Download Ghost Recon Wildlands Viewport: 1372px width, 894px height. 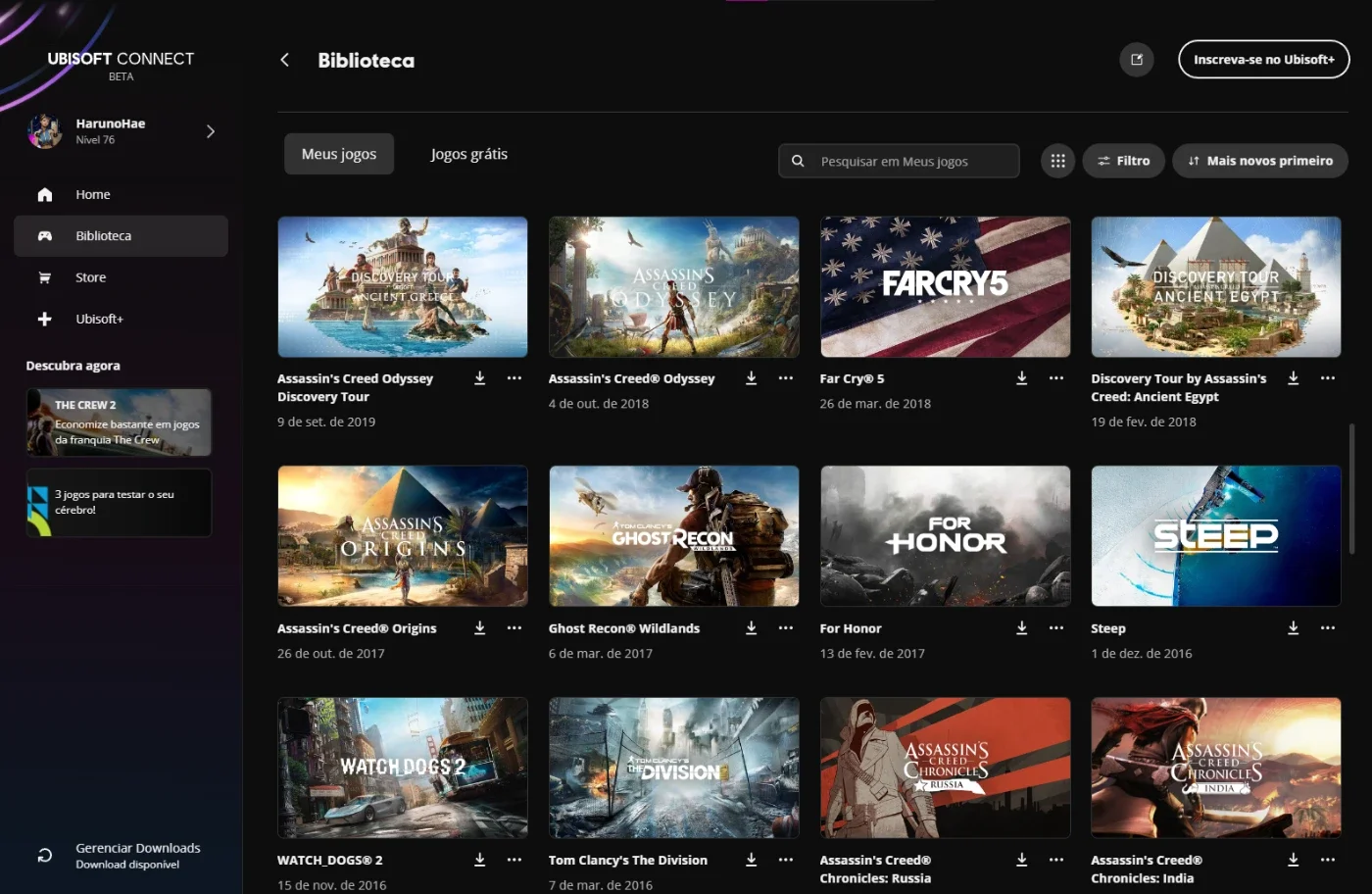tap(752, 628)
